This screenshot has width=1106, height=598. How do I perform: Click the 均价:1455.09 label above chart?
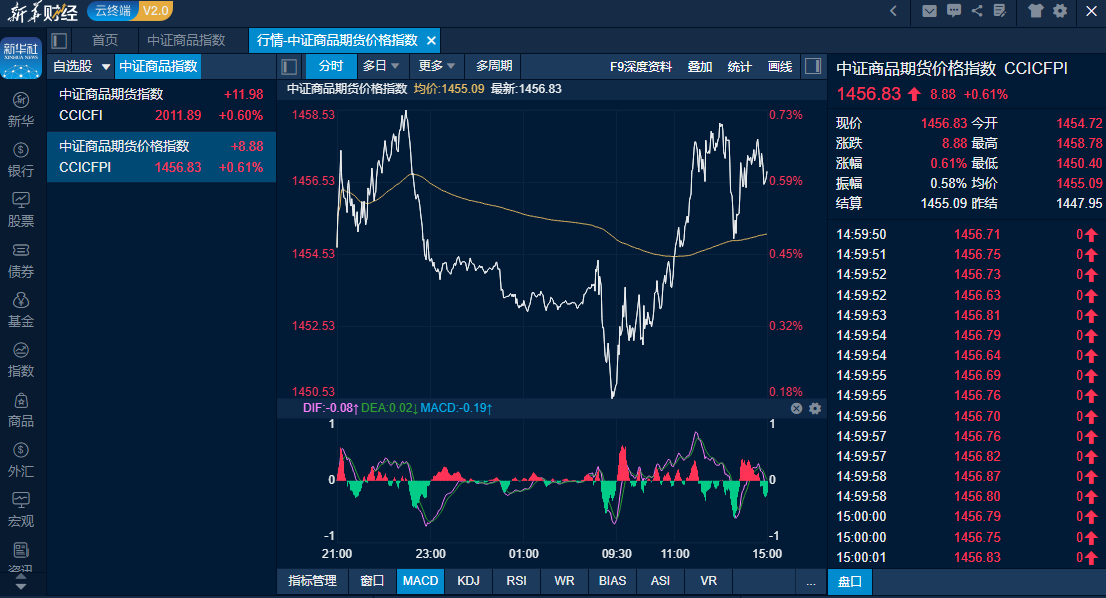449,89
